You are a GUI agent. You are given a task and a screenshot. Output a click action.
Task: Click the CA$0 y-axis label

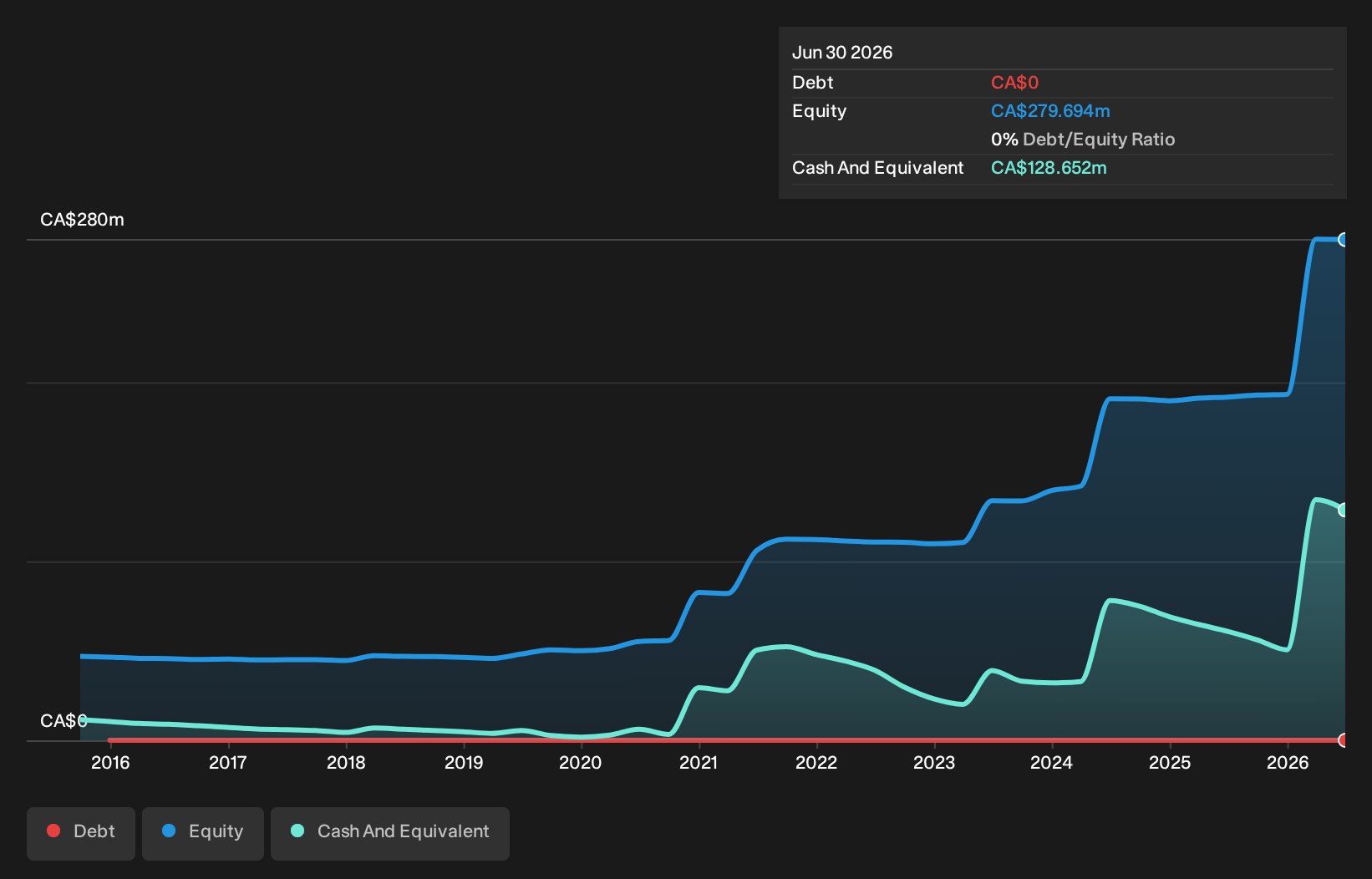pos(64,721)
